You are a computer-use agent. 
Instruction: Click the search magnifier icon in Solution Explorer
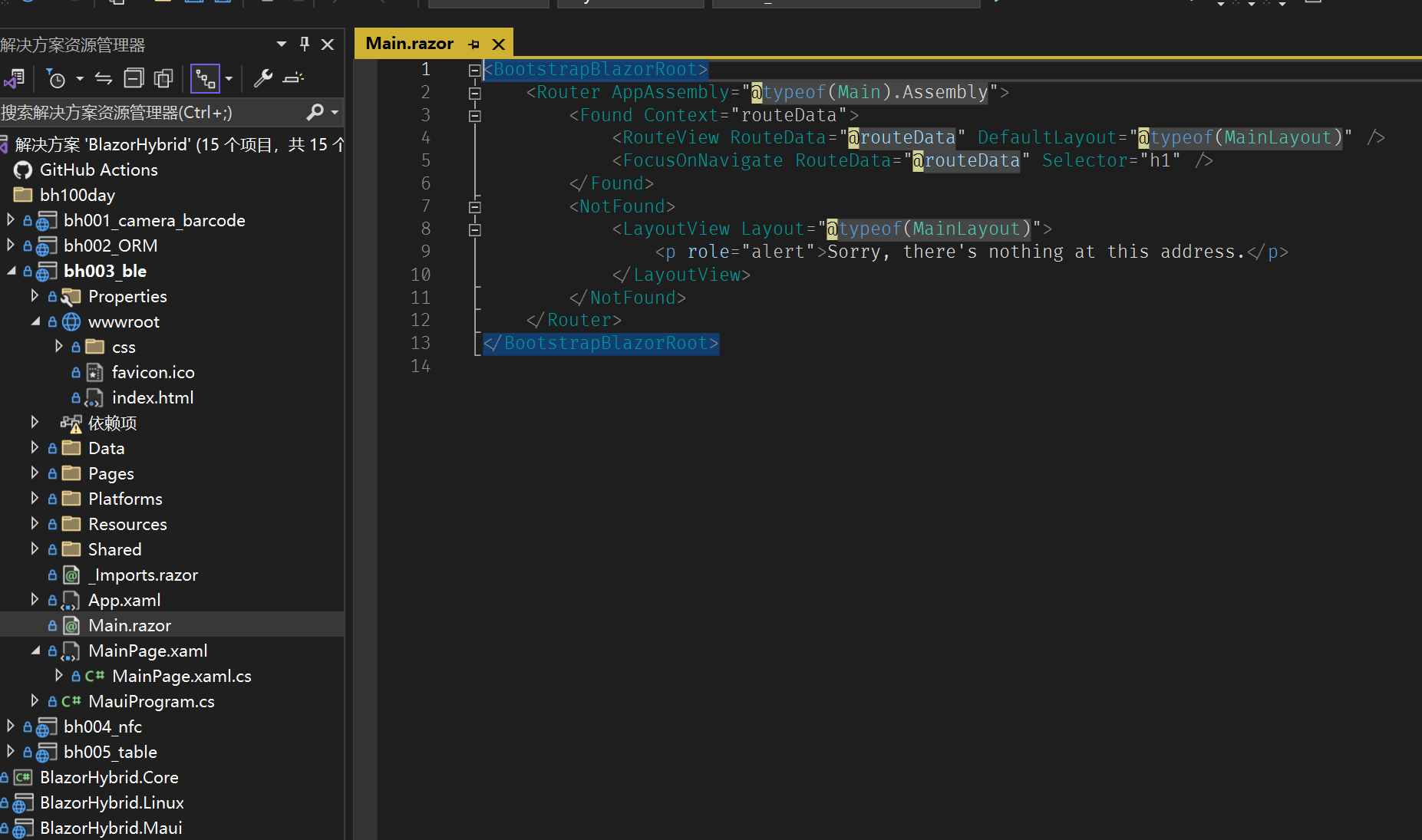point(315,112)
